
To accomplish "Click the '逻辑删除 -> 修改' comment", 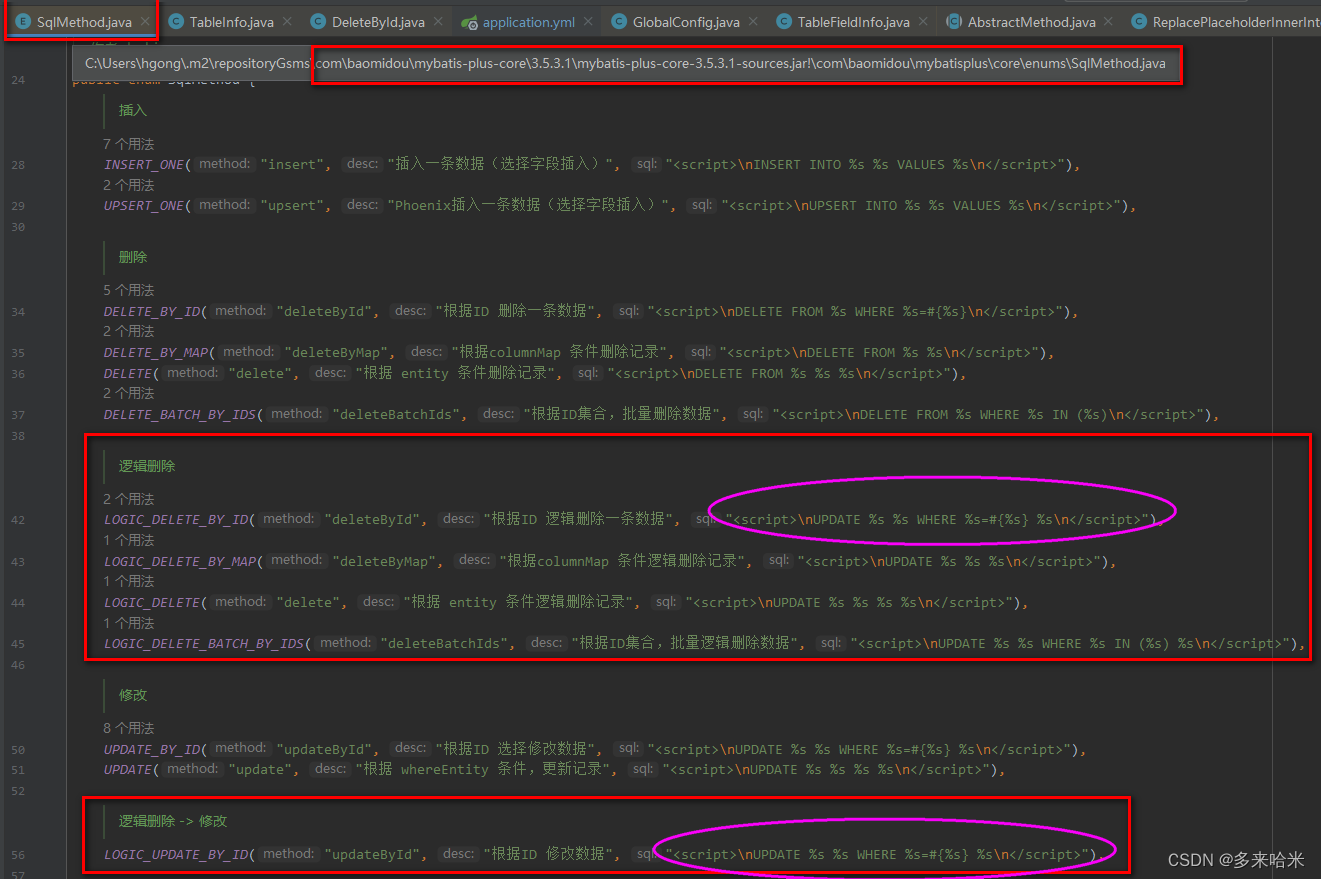I will [173, 821].
